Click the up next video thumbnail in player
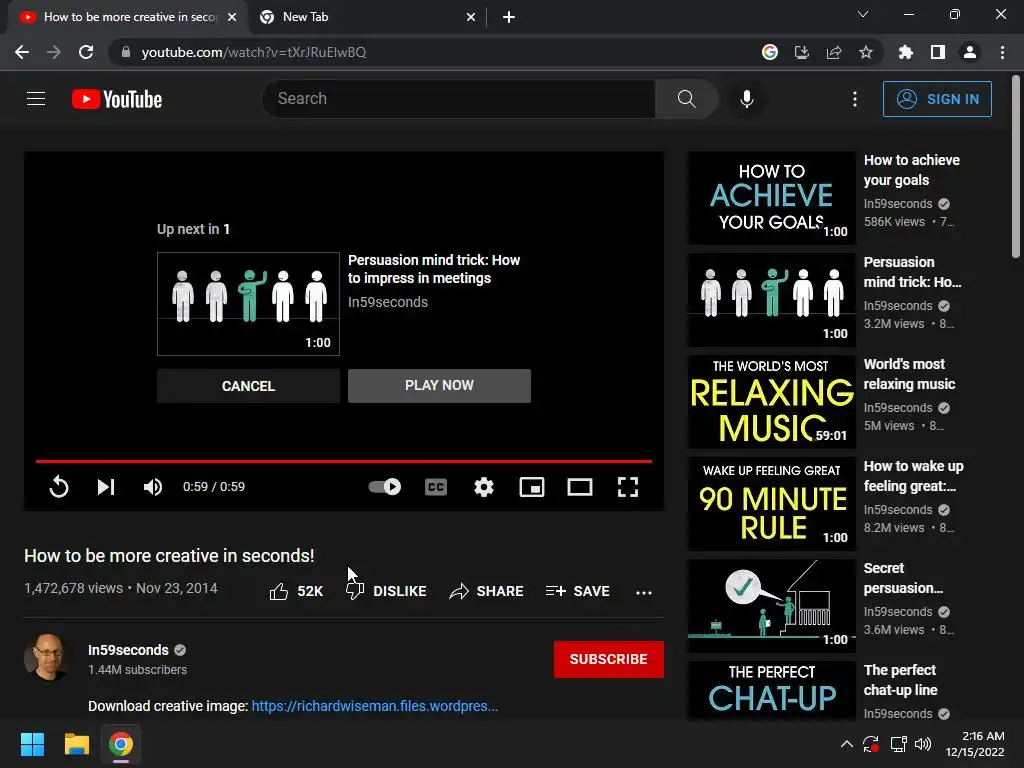The height and width of the screenshot is (768, 1024). [248, 304]
